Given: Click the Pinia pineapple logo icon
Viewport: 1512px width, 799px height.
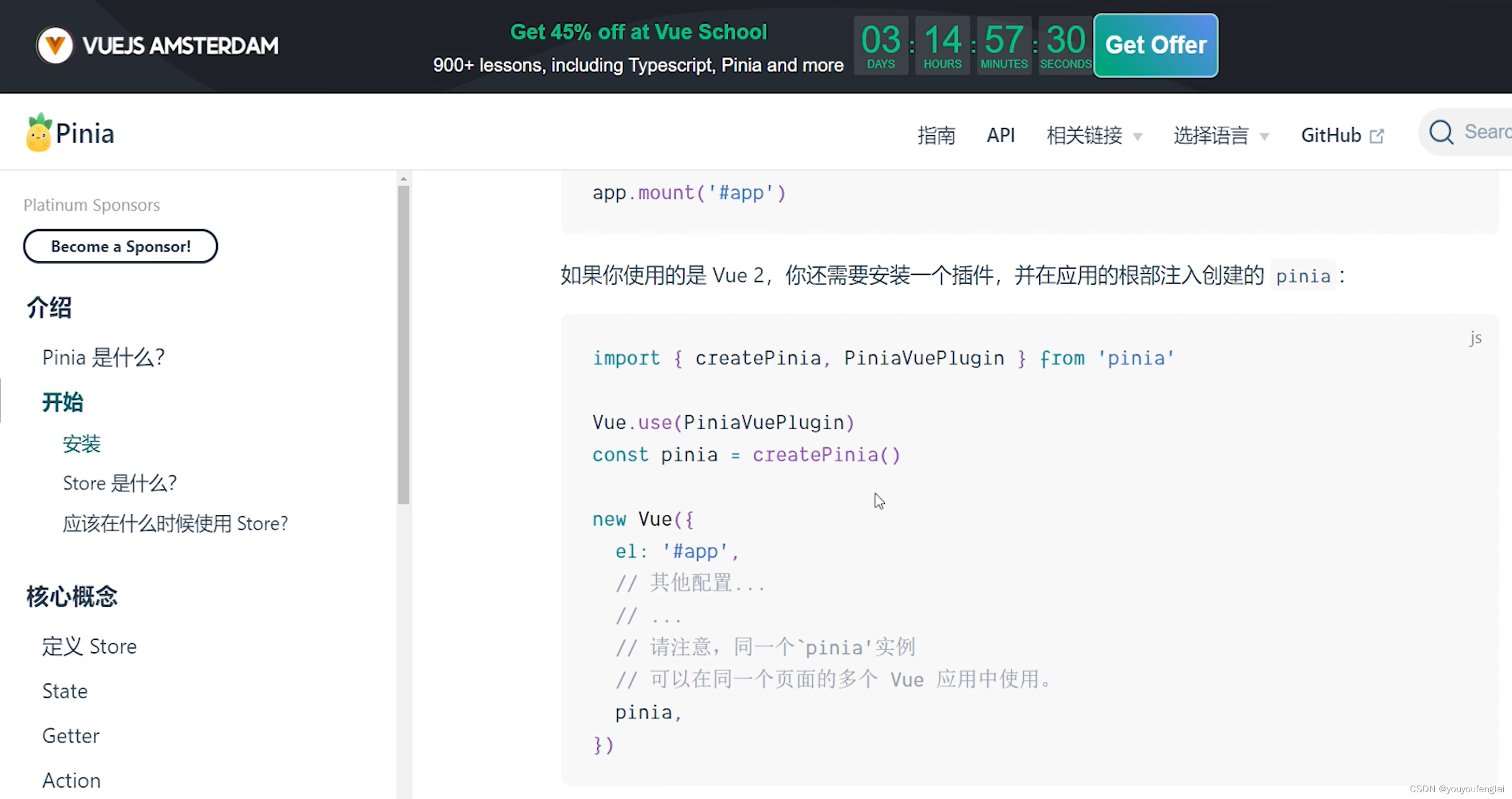Looking at the screenshot, I should 39,133.
